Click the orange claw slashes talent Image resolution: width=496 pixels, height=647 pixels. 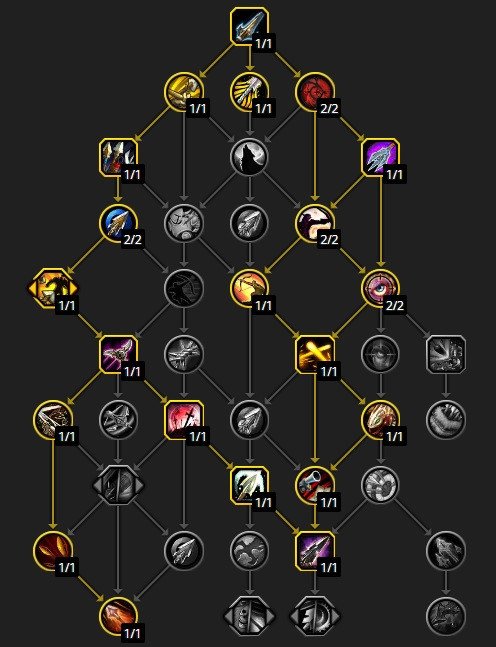tap(52, 550)
